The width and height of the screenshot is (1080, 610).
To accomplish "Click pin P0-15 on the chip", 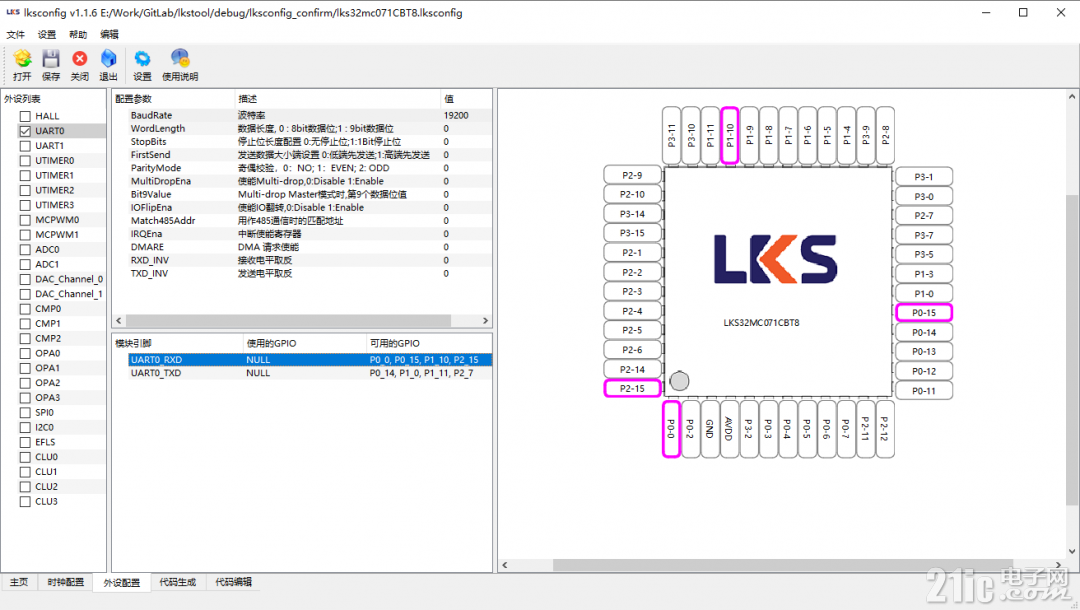I will click(924, 313).
